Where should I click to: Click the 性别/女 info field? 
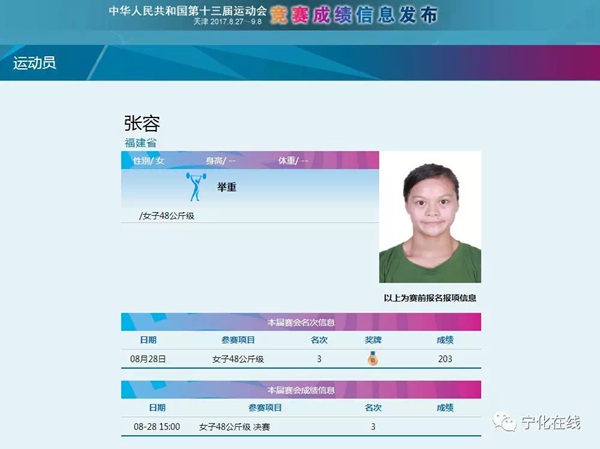point(148,160)
